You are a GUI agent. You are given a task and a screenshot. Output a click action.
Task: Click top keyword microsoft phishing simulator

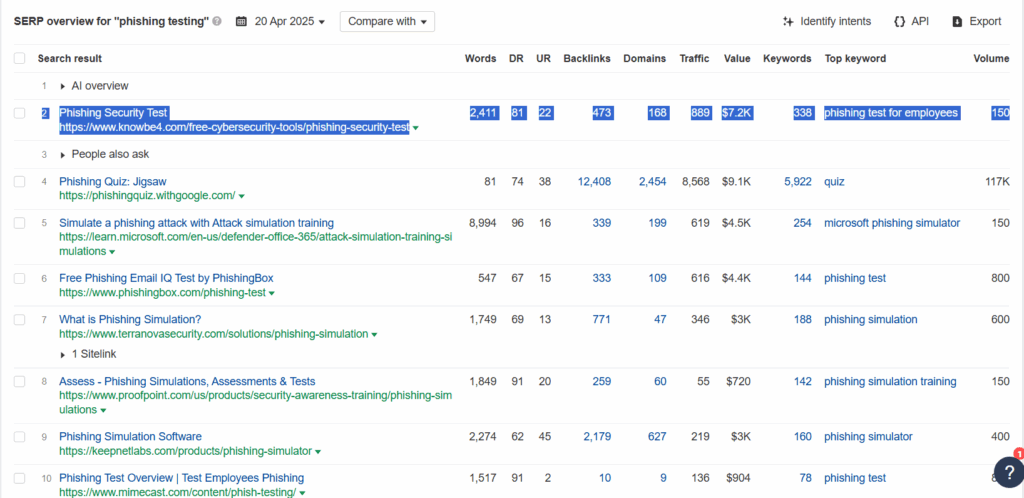coord(892,223)
